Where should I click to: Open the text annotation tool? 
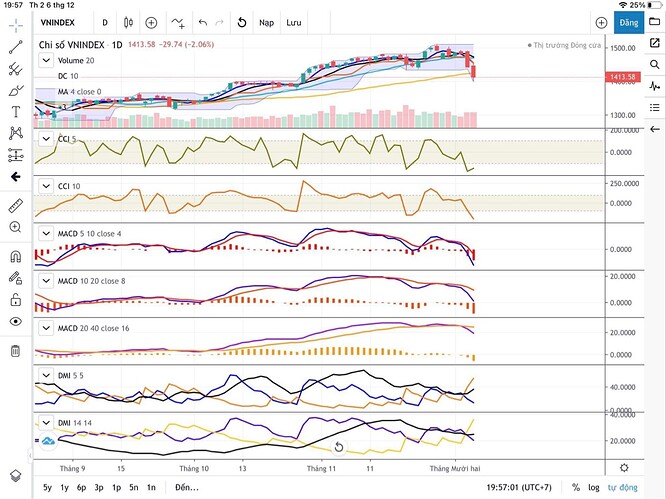[15, 111]
